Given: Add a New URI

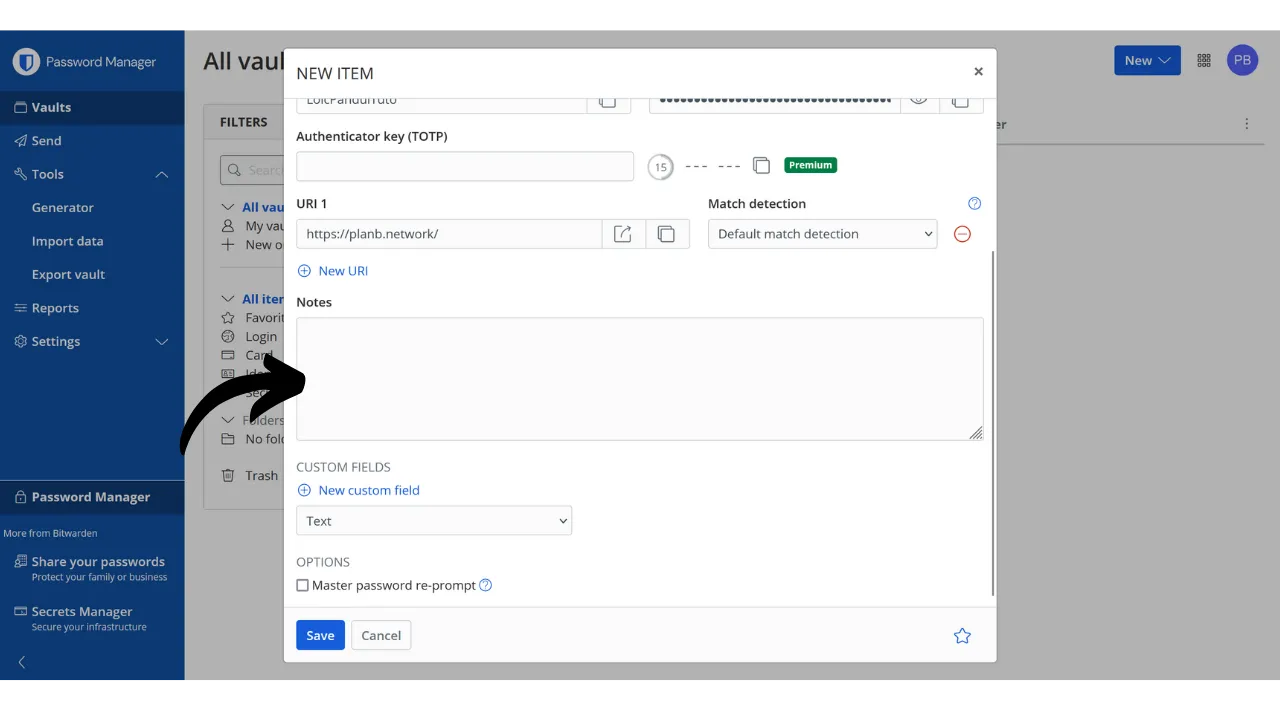Looking at the screenshot, I should (x=333, y=271).
